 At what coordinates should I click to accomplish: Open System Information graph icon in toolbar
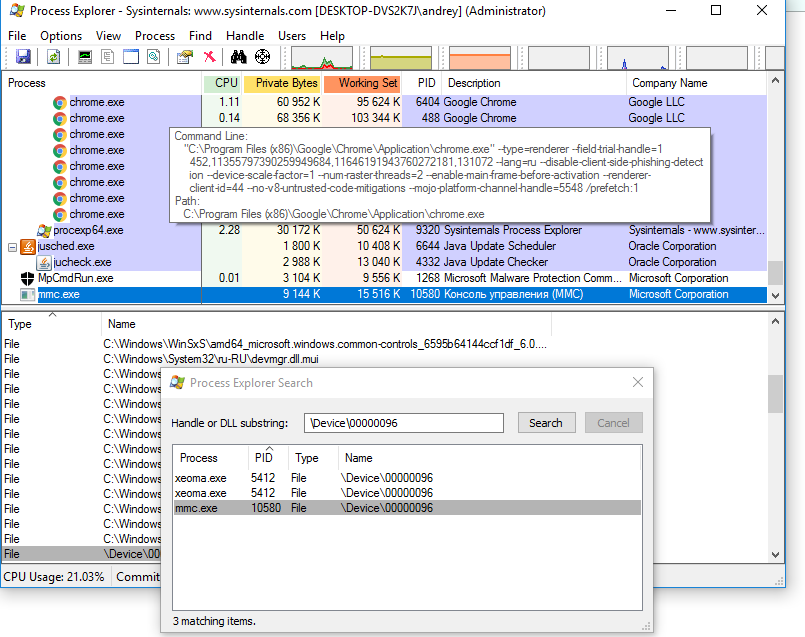(85, 57)
